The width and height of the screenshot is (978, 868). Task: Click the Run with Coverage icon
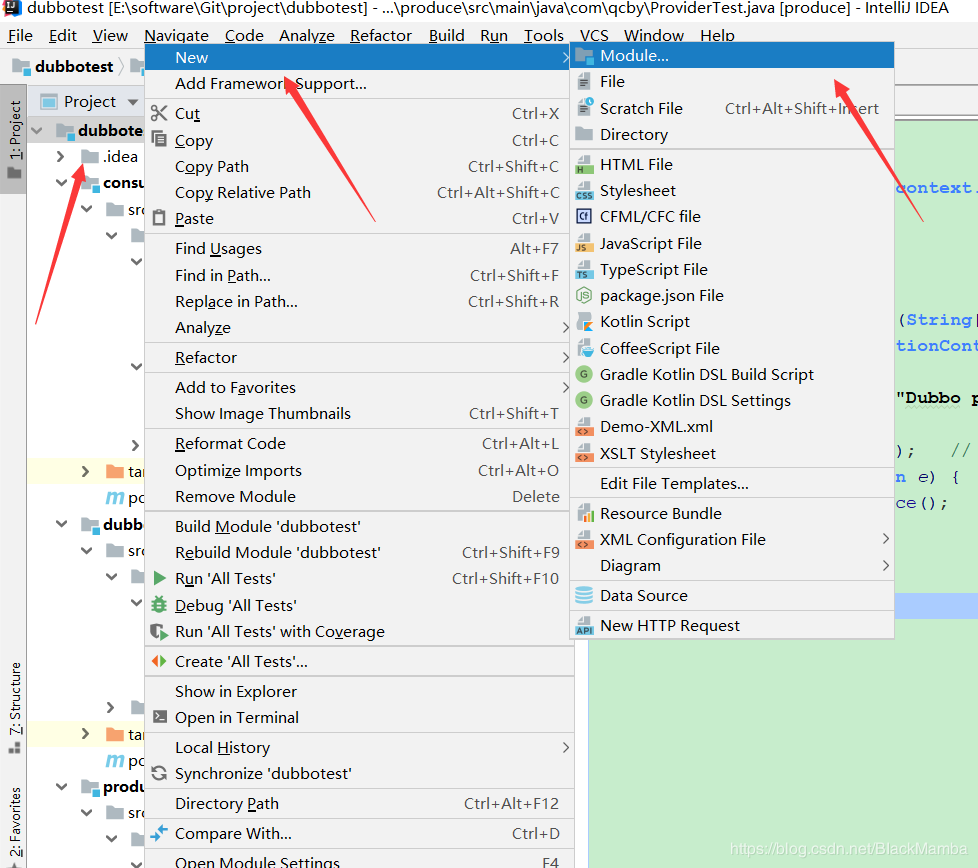pyautogui.click(x=160, y=632)
